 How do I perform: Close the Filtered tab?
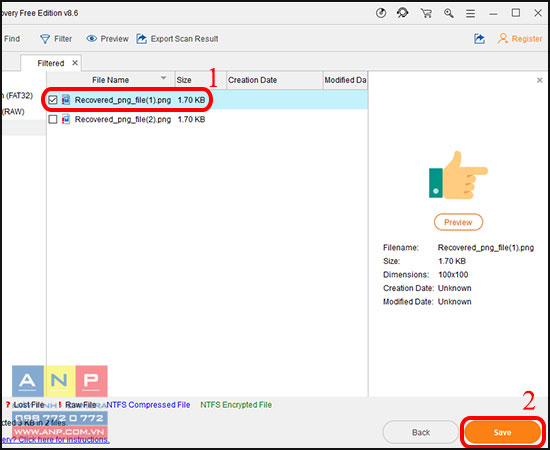(x=75, y=63)
